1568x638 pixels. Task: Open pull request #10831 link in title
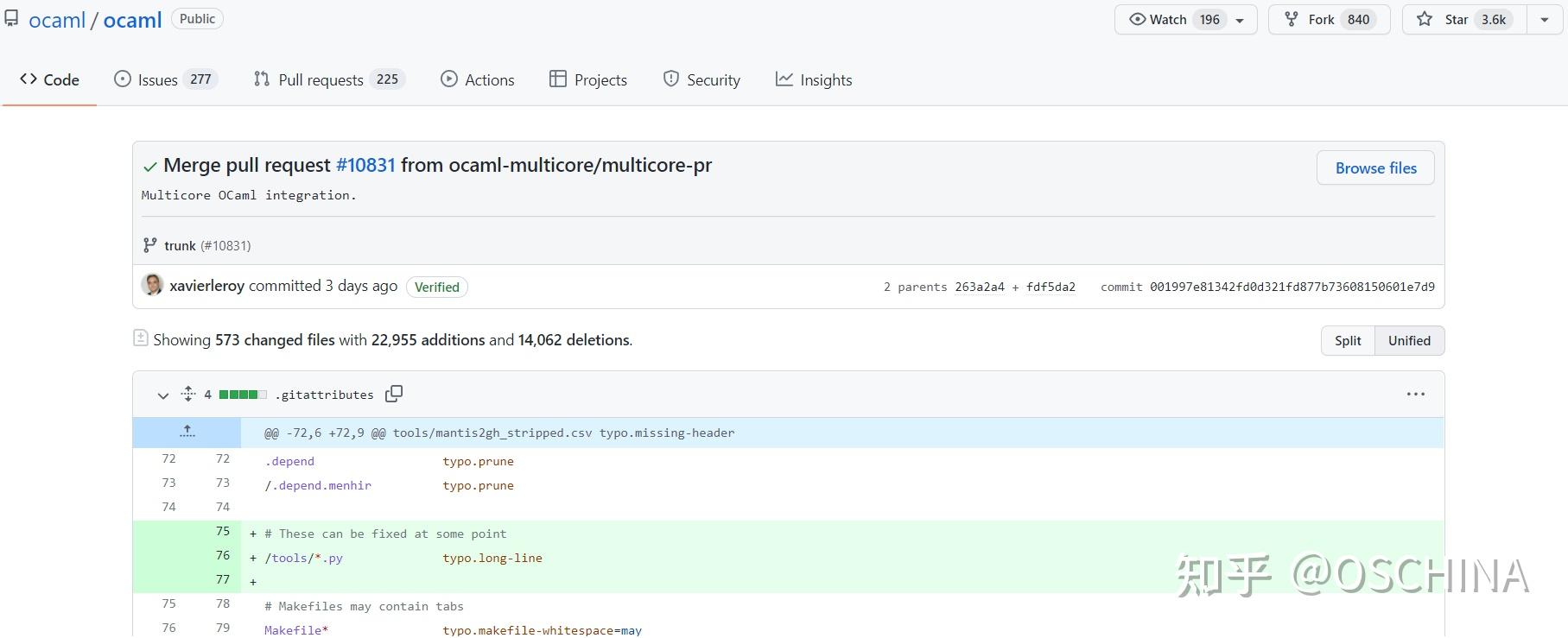click(365, 165)
